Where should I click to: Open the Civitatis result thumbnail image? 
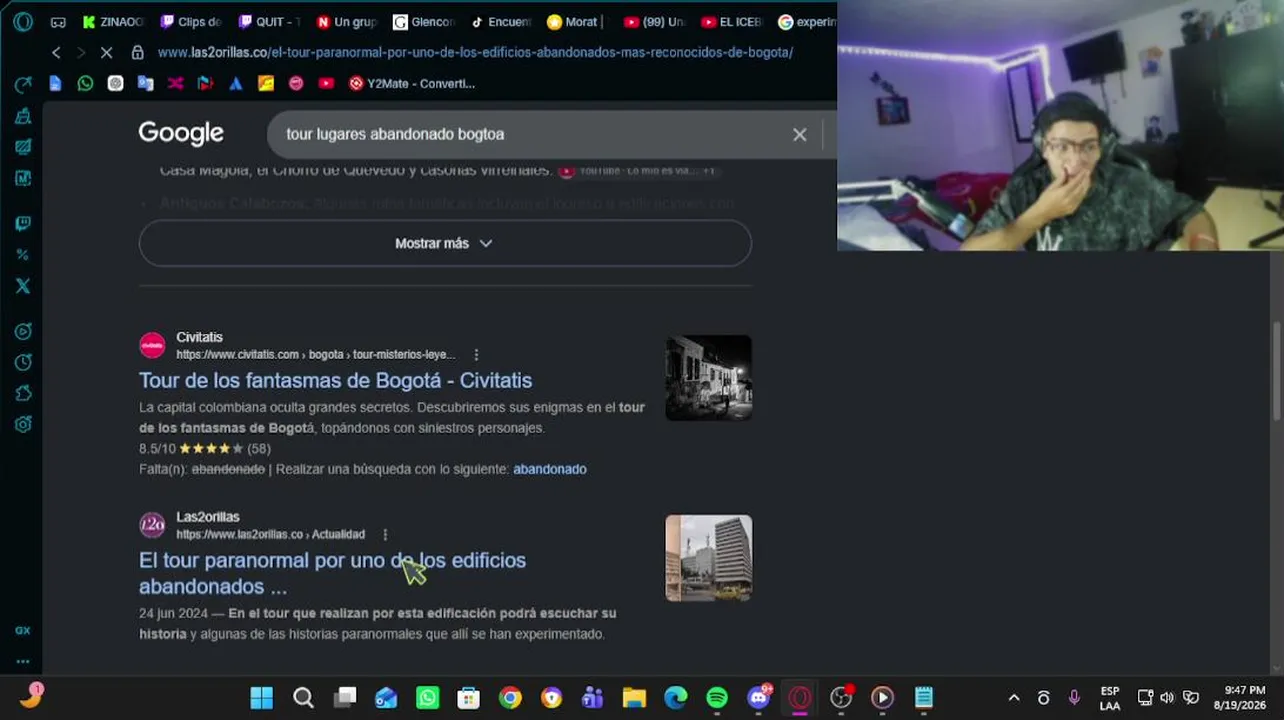(709, 378)
